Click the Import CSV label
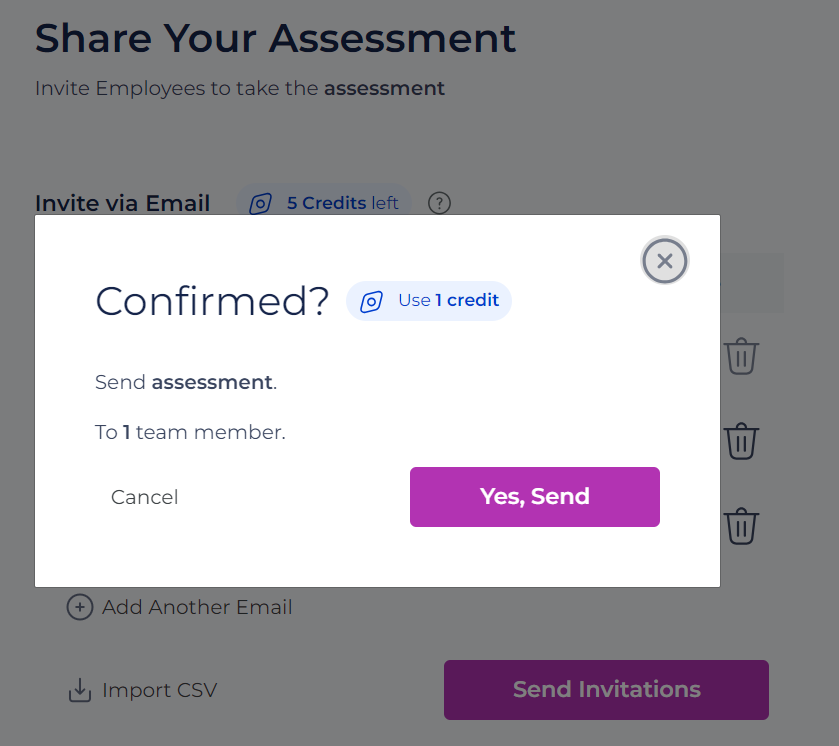This screenshot has width=839, height=746. tap(159, 690)
